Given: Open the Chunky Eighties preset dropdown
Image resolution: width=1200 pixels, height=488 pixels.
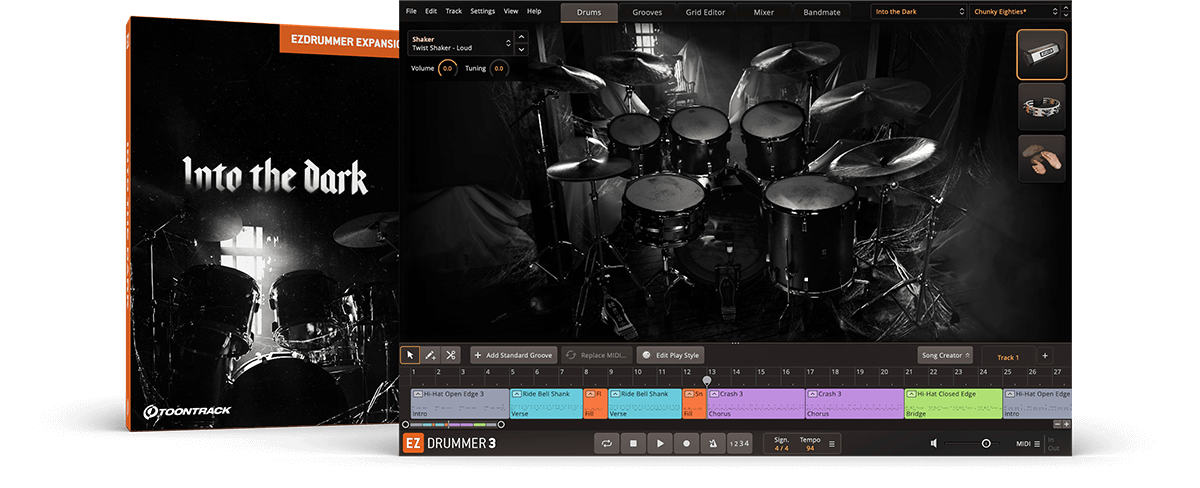Looking at the screenshot, I should [x=1018, y=12].
